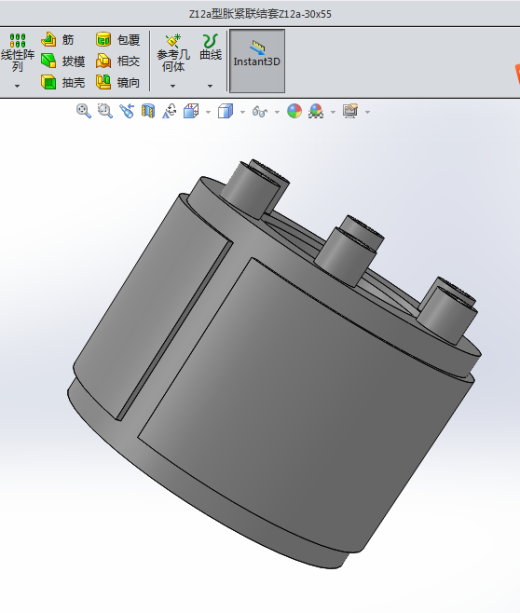Select the Zoom to Area tool

105,111
